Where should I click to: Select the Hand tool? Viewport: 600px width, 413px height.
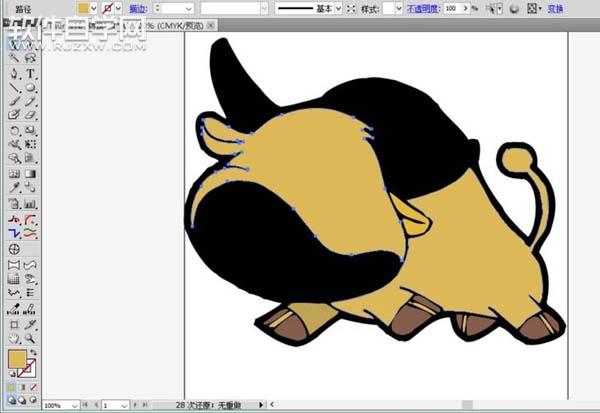15,338
